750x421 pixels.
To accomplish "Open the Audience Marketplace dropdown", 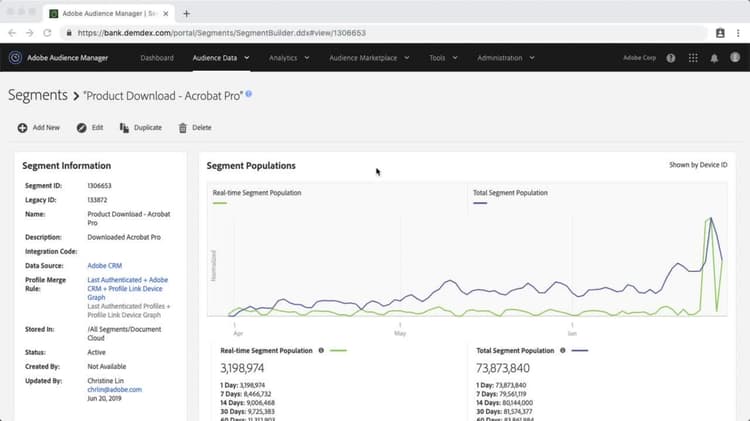I will tap(368, 58).
